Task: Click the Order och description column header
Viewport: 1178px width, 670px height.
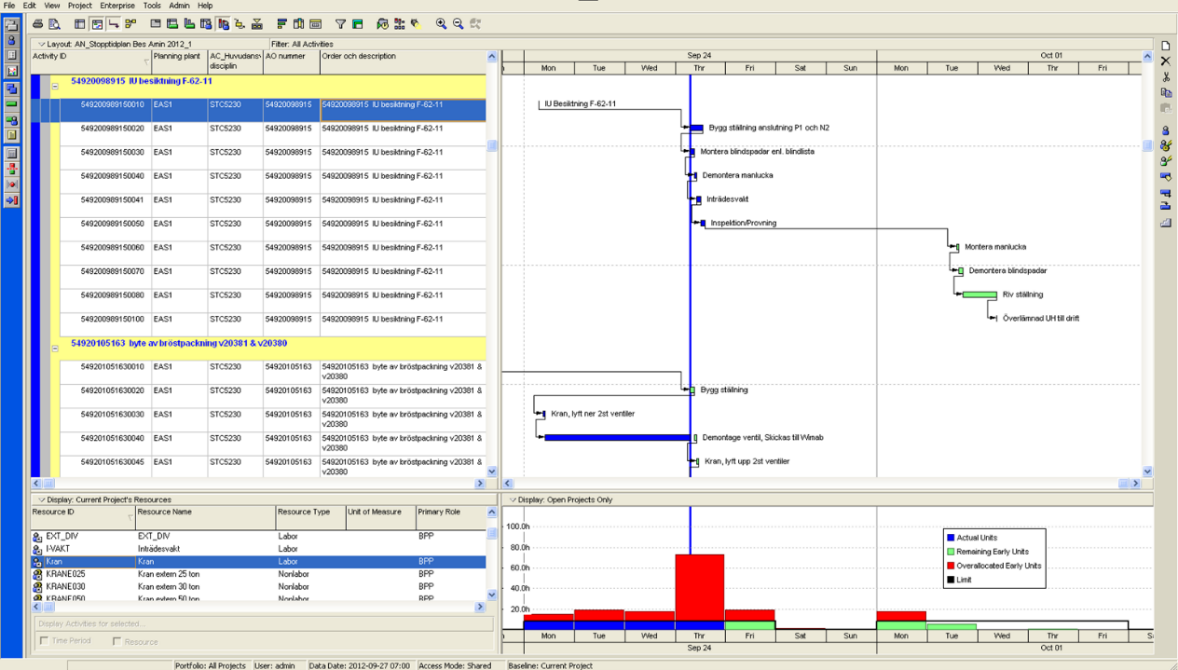Action: click(403, 62)
